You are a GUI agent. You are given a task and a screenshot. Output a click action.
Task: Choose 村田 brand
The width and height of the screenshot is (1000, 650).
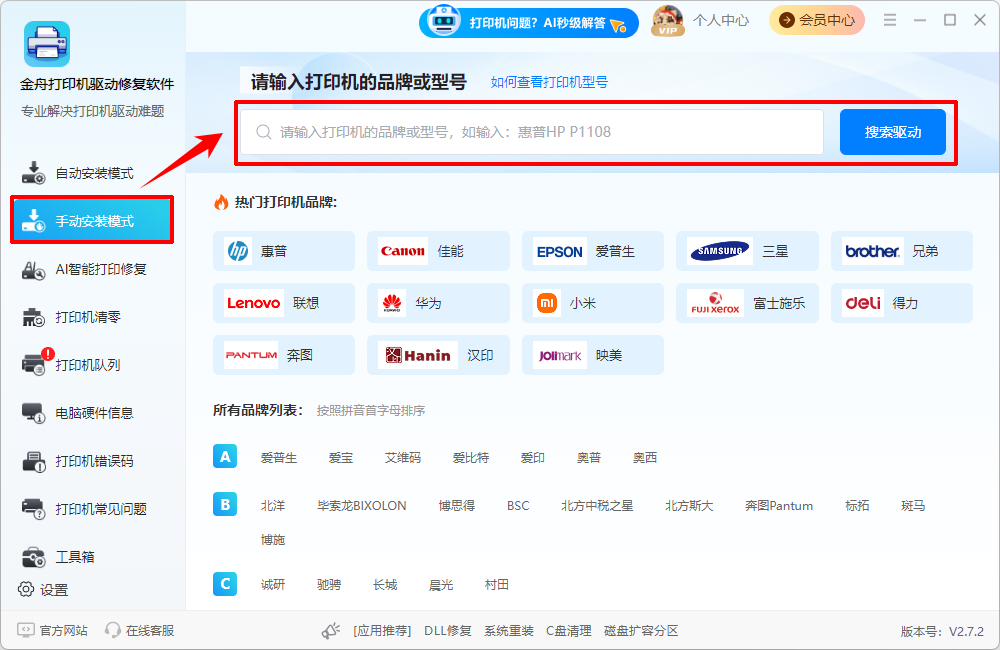[497, 584]
